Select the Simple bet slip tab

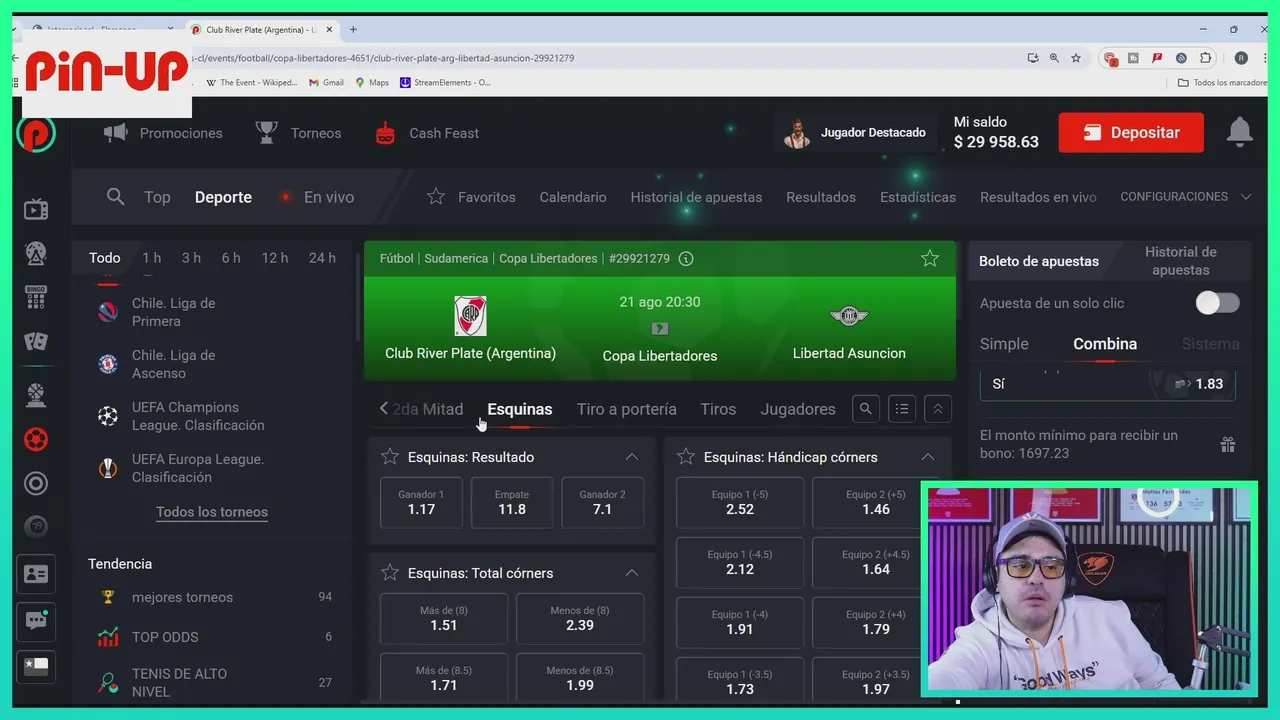tap(1004, 344)
